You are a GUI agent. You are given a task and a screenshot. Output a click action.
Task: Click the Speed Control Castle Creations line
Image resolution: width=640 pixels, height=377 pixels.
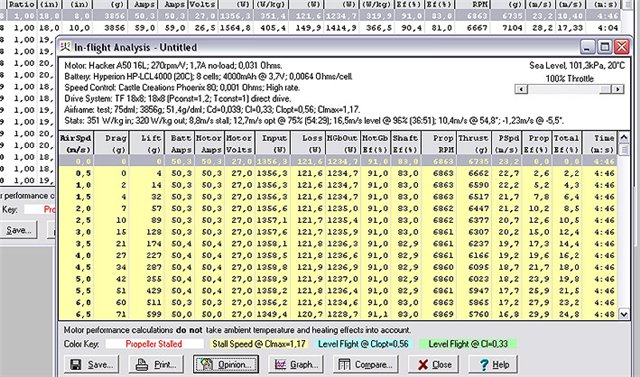182,88
